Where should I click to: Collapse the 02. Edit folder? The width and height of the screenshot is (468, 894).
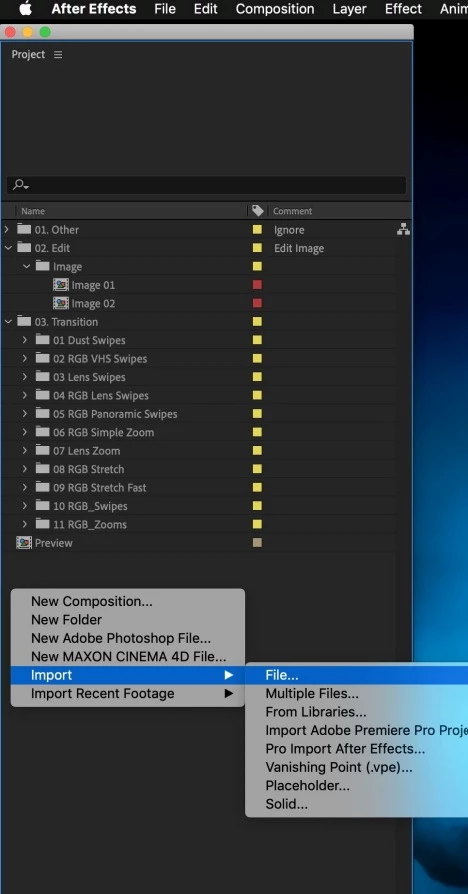[x=7, y=248]
